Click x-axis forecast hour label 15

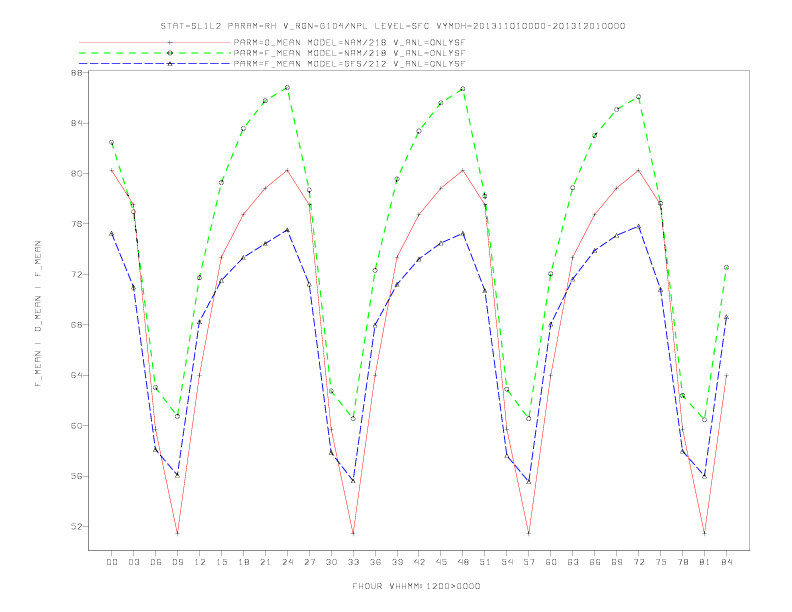221,562
